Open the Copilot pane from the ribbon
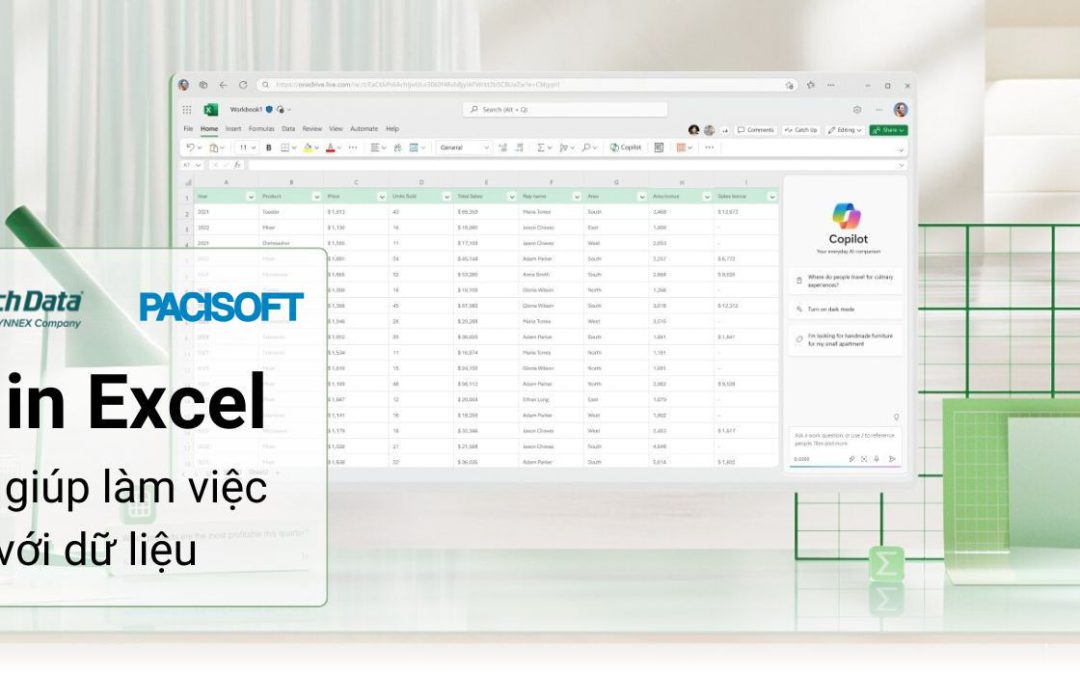Viewport: 1080px width, 675px height. (624, 147)
